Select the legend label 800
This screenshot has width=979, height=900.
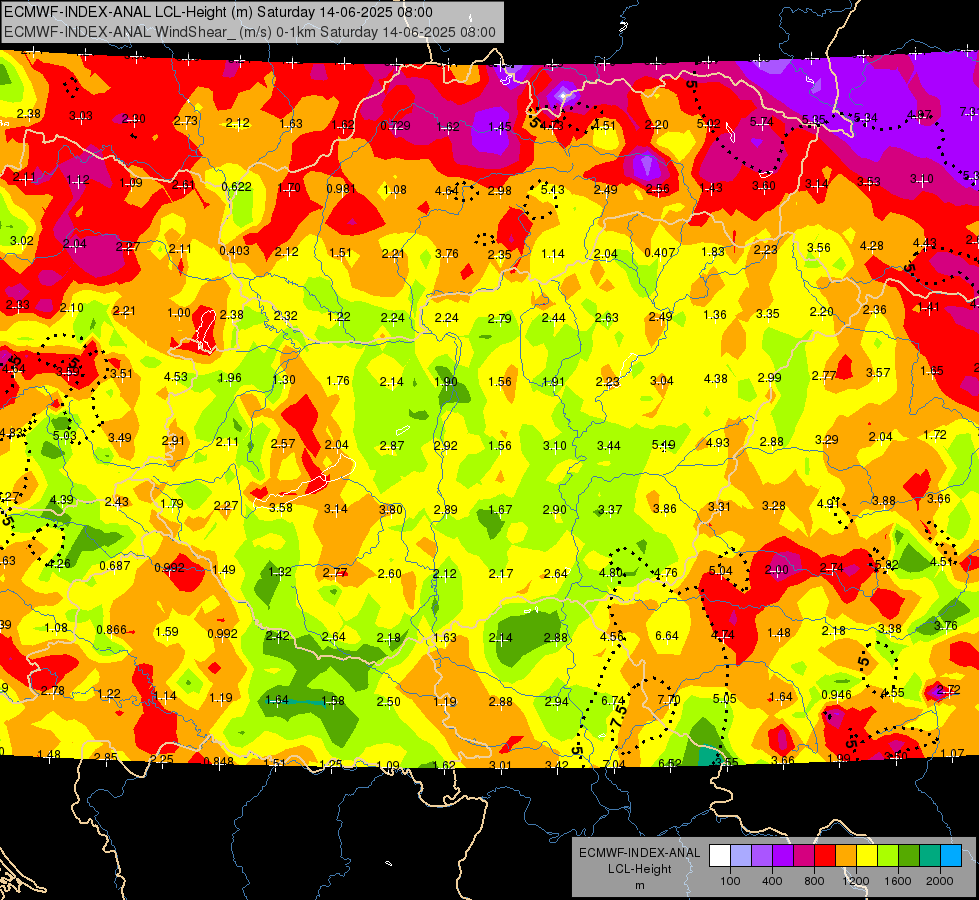pos(814,881)
